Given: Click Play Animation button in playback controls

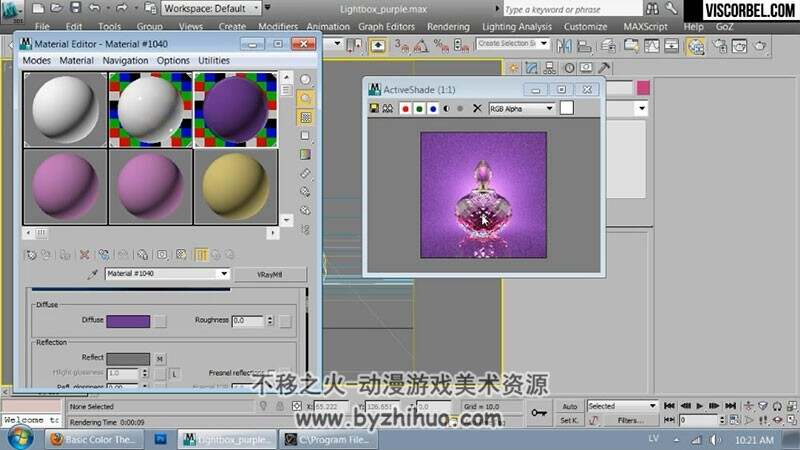Looking at the screenshot, I should click(x=699, y=406).
